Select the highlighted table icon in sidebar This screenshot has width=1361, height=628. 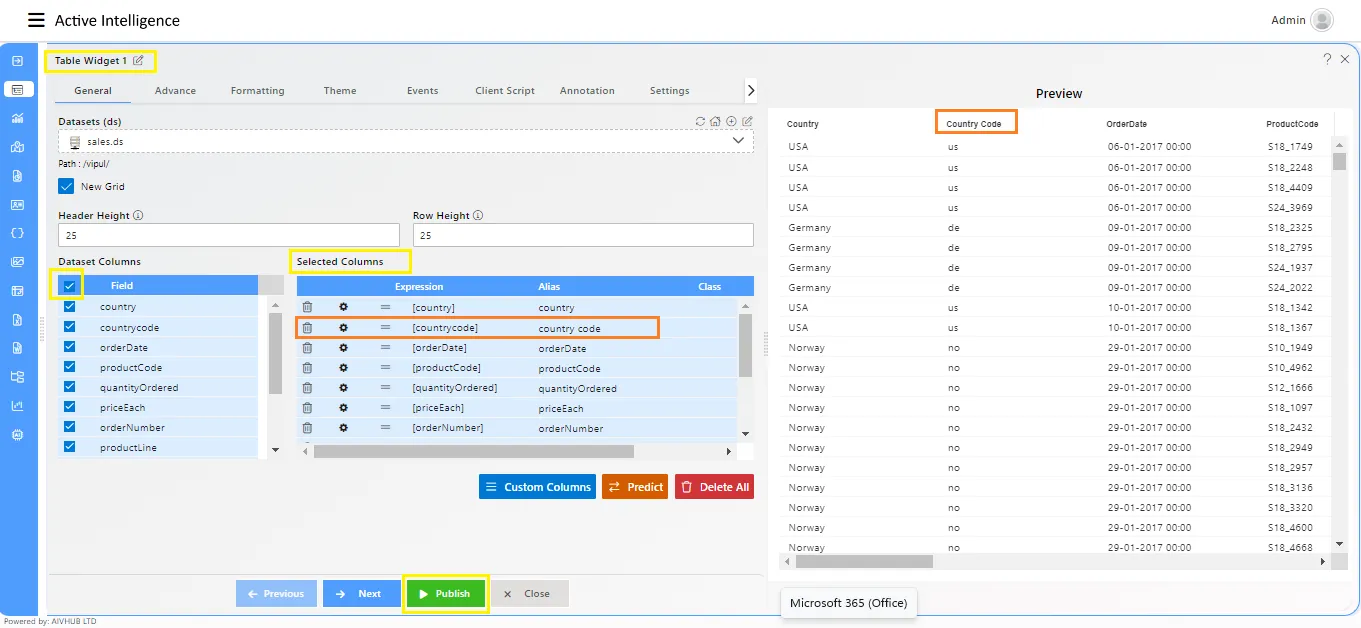[x=17, y=89]
